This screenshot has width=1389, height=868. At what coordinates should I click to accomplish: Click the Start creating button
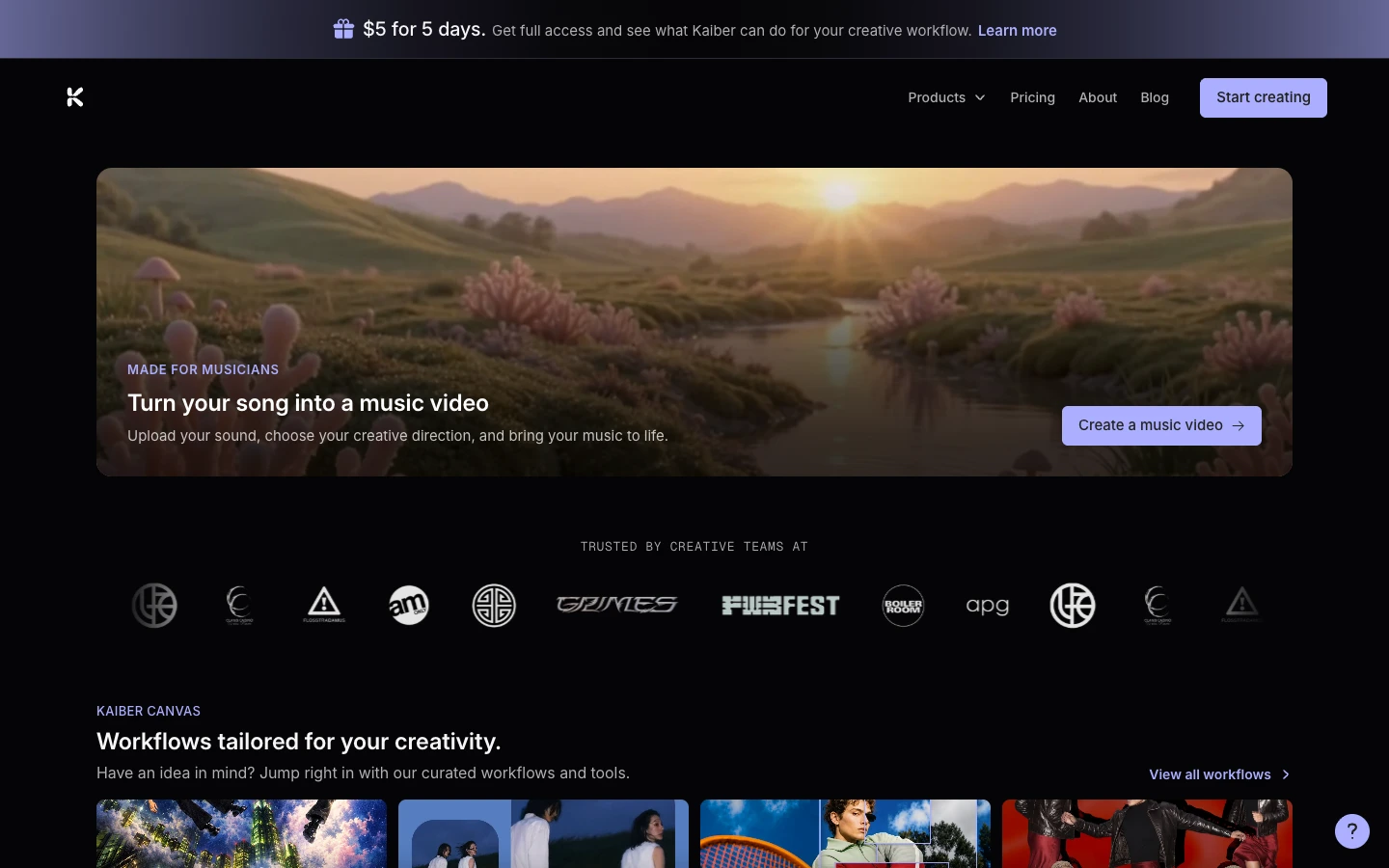tap(1263, 97)
